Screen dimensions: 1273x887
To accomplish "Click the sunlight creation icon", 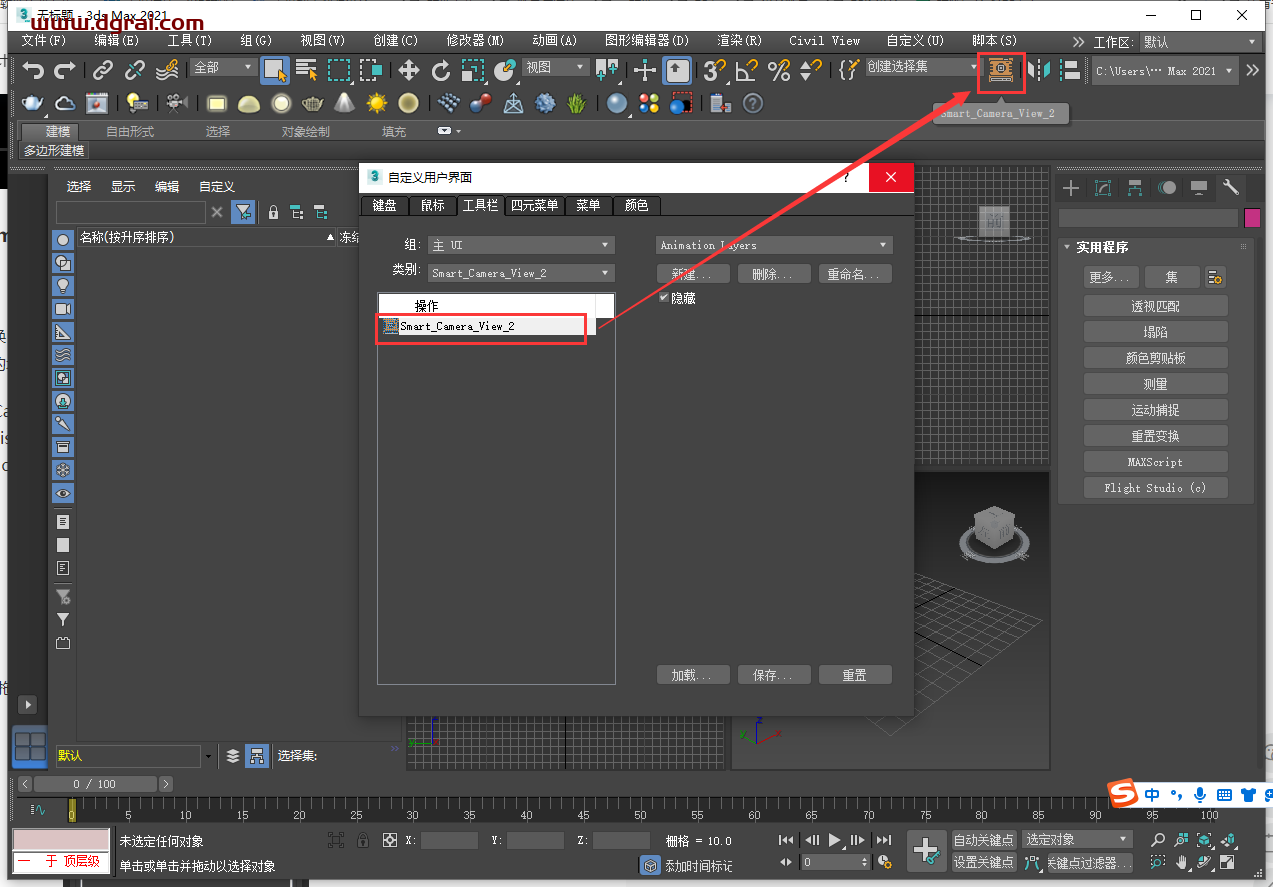I will click(x=377, y=103).
